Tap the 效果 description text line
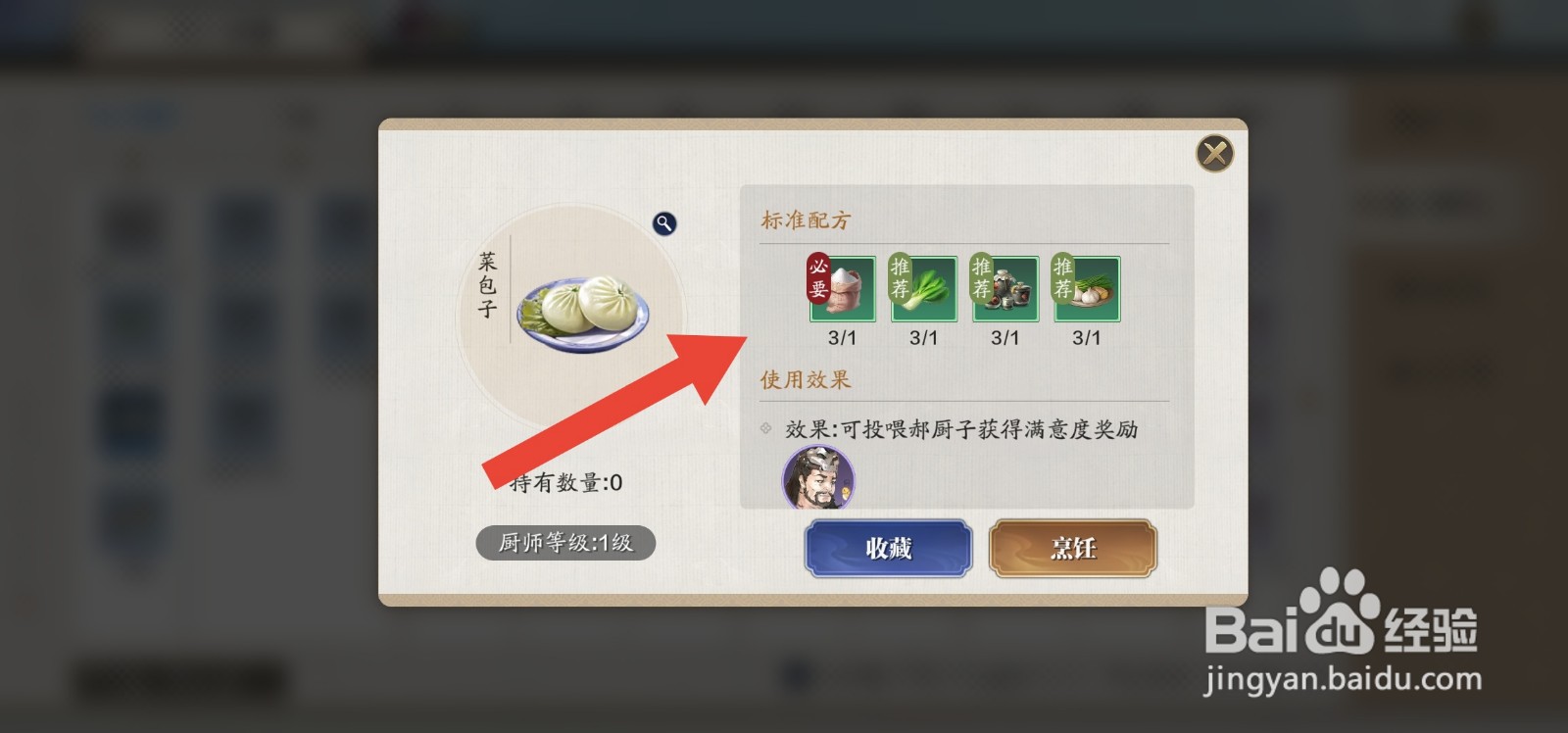 (x=961, y=429)
